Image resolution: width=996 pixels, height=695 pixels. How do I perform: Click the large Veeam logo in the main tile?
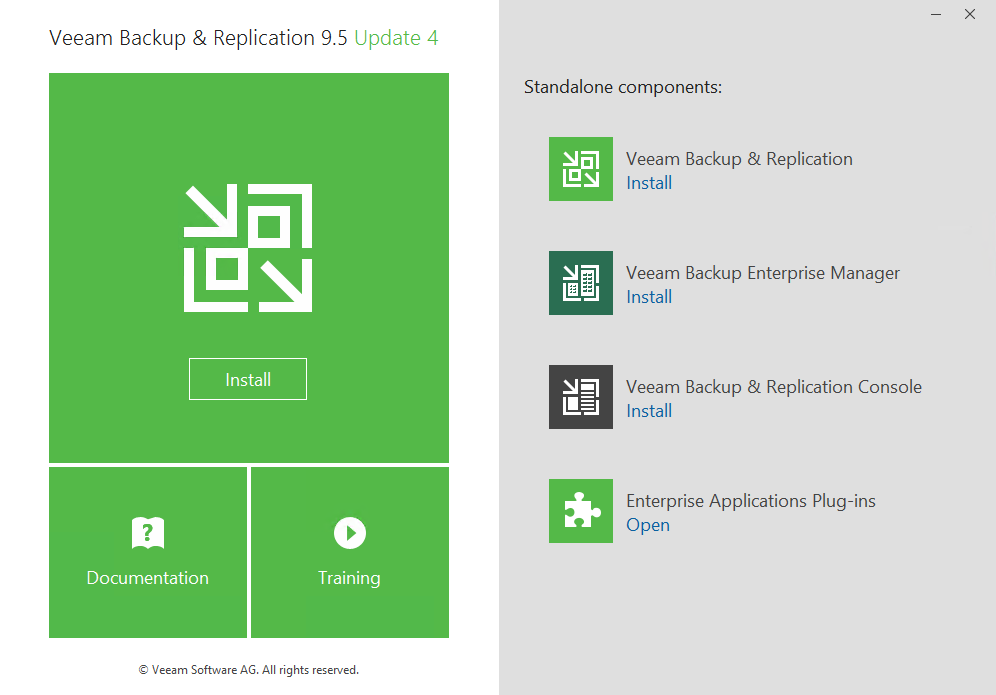coord(248,248)
